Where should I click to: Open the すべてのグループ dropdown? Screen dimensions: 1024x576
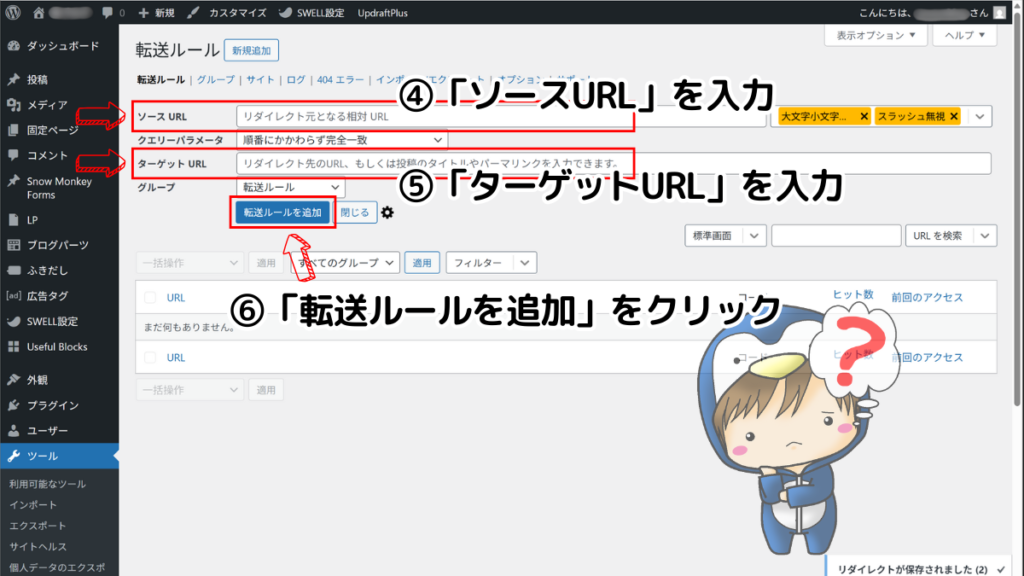[345, 263]
